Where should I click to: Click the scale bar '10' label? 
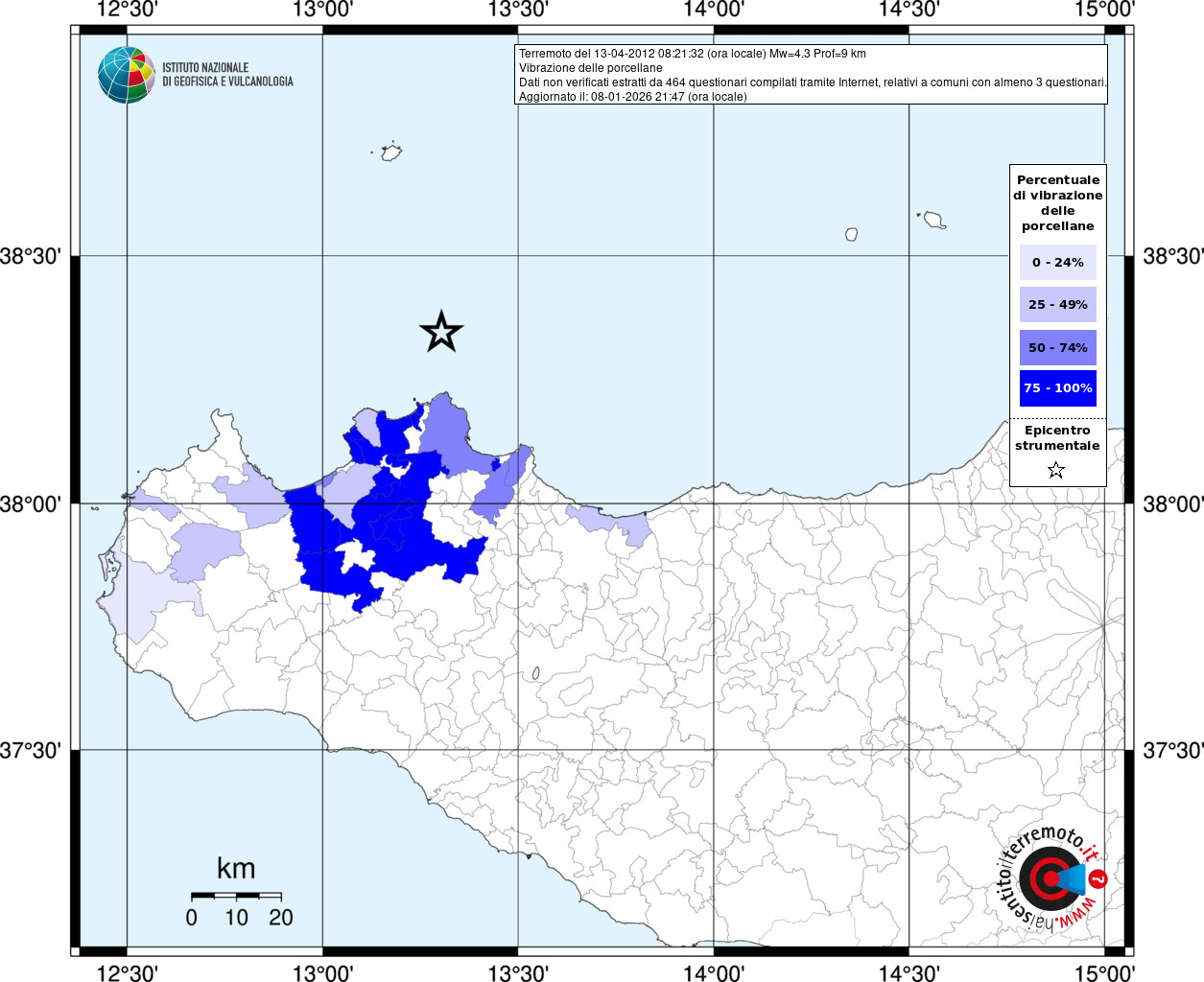pyautogui.click(x=236, y=918)
